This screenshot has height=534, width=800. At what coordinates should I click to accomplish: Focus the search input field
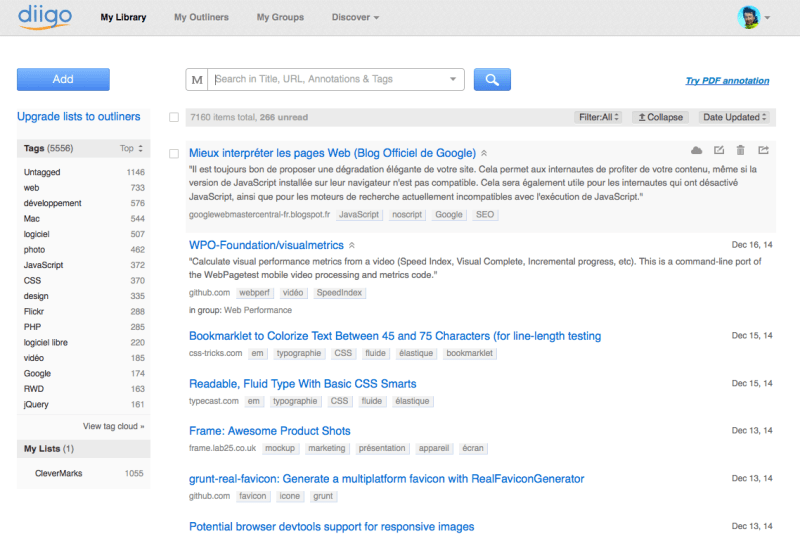(329, 79)
